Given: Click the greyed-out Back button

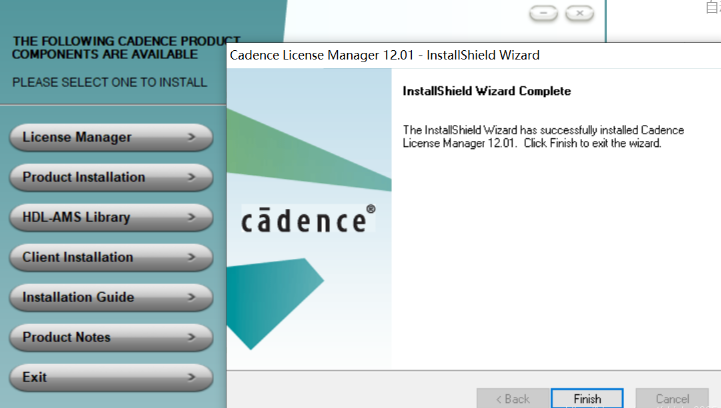Looking at the screenshot, I should [511, 398].
